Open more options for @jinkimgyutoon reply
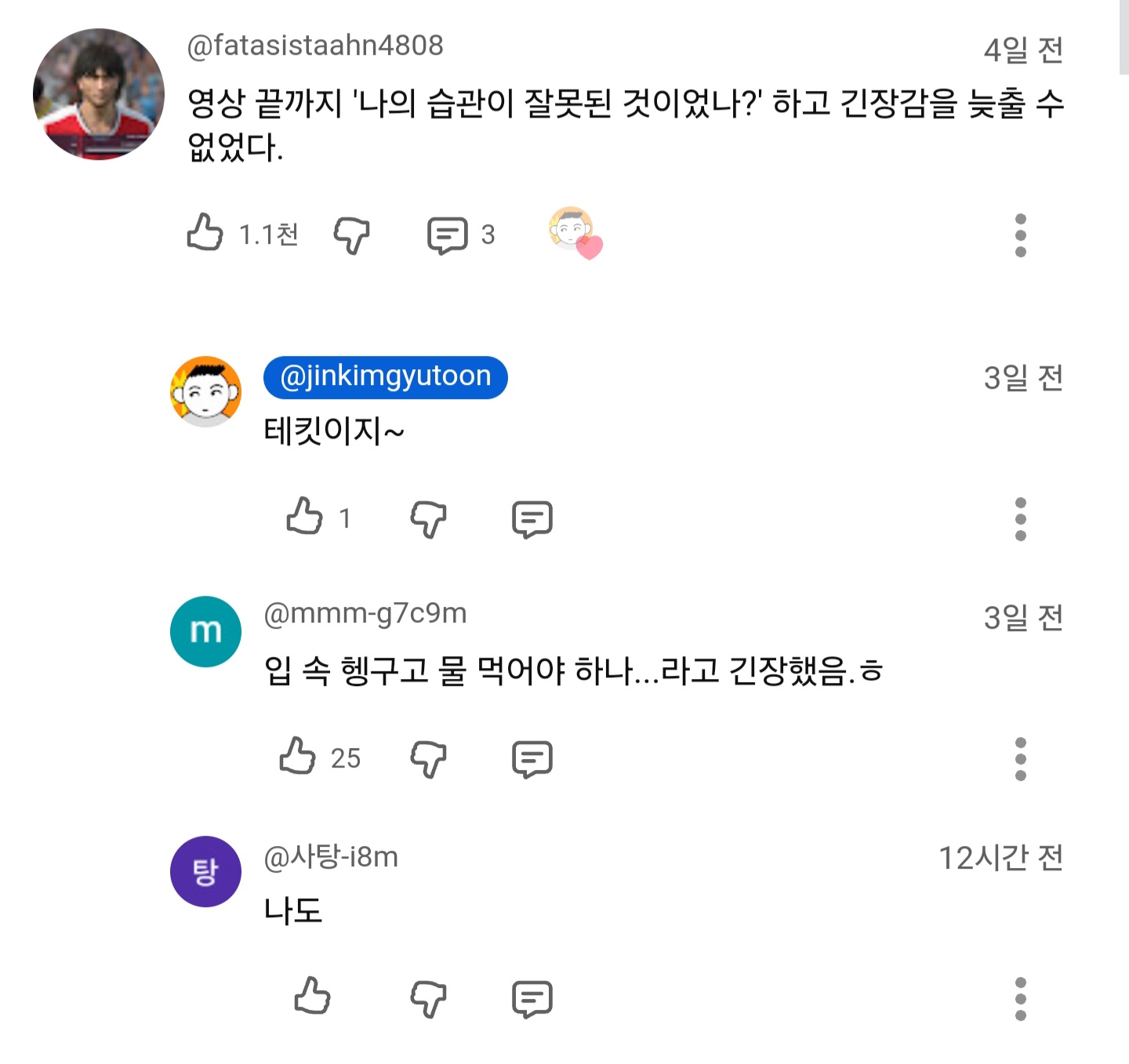This screenshot has height=1064, width=1129. click(x=1020, y=518)
